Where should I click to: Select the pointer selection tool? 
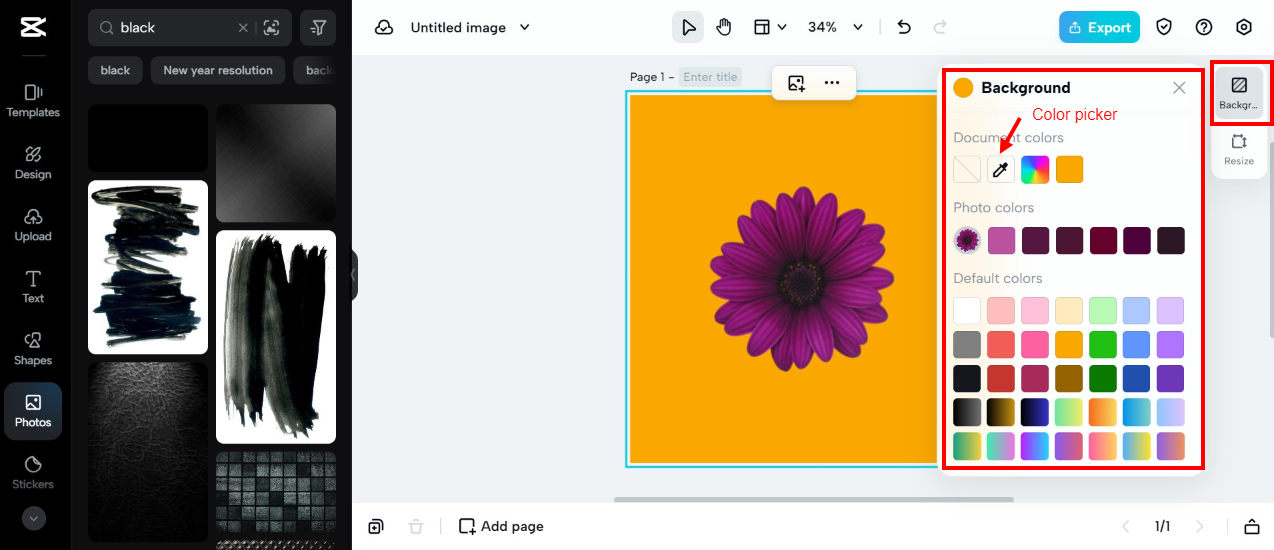[x=688, y=28]
